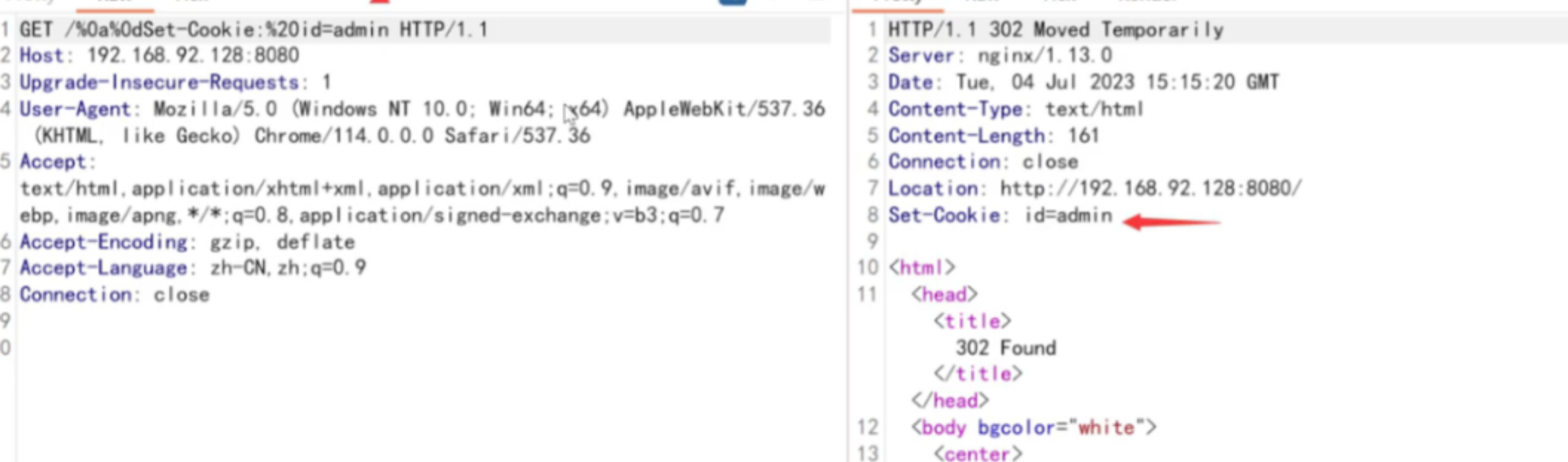Click the Accept-Language header line
The image size is (1568, 462).
192,269
